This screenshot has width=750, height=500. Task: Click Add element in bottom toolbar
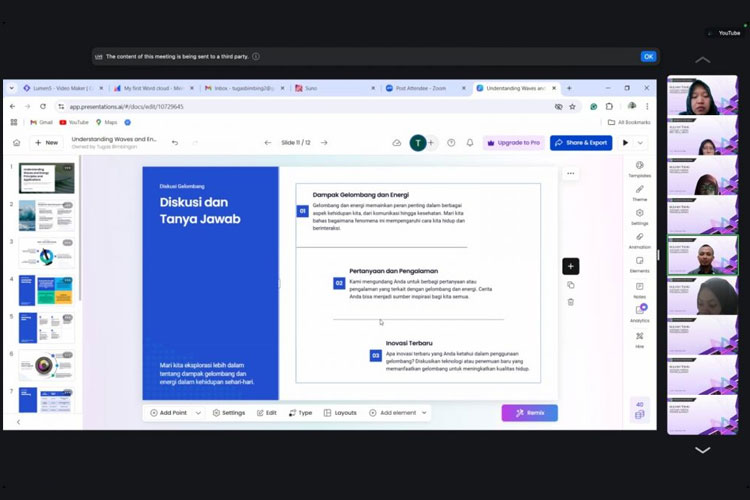[393, 413]
